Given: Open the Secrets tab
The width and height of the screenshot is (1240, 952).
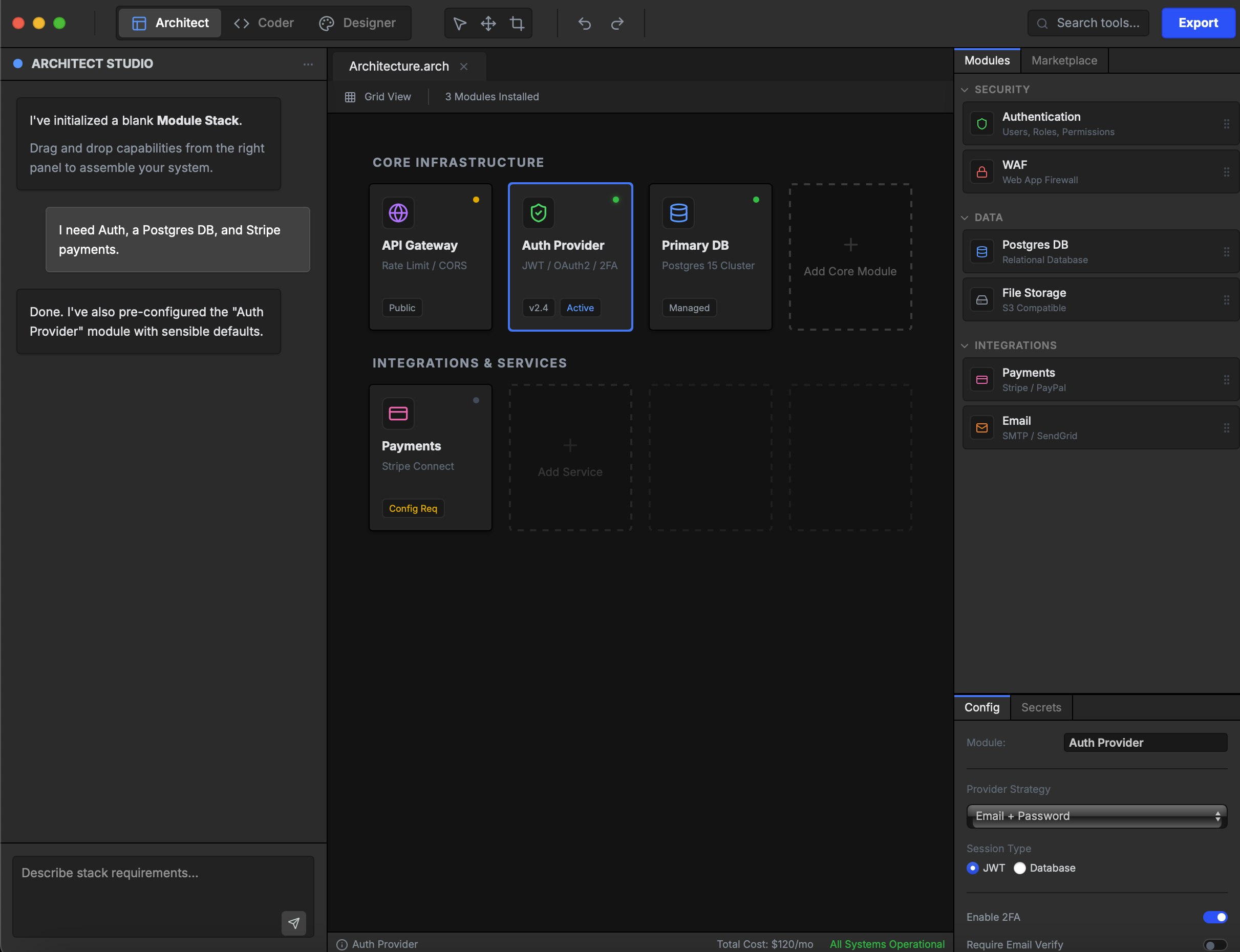Looking at the screenshot, I should coord(1040,707).
